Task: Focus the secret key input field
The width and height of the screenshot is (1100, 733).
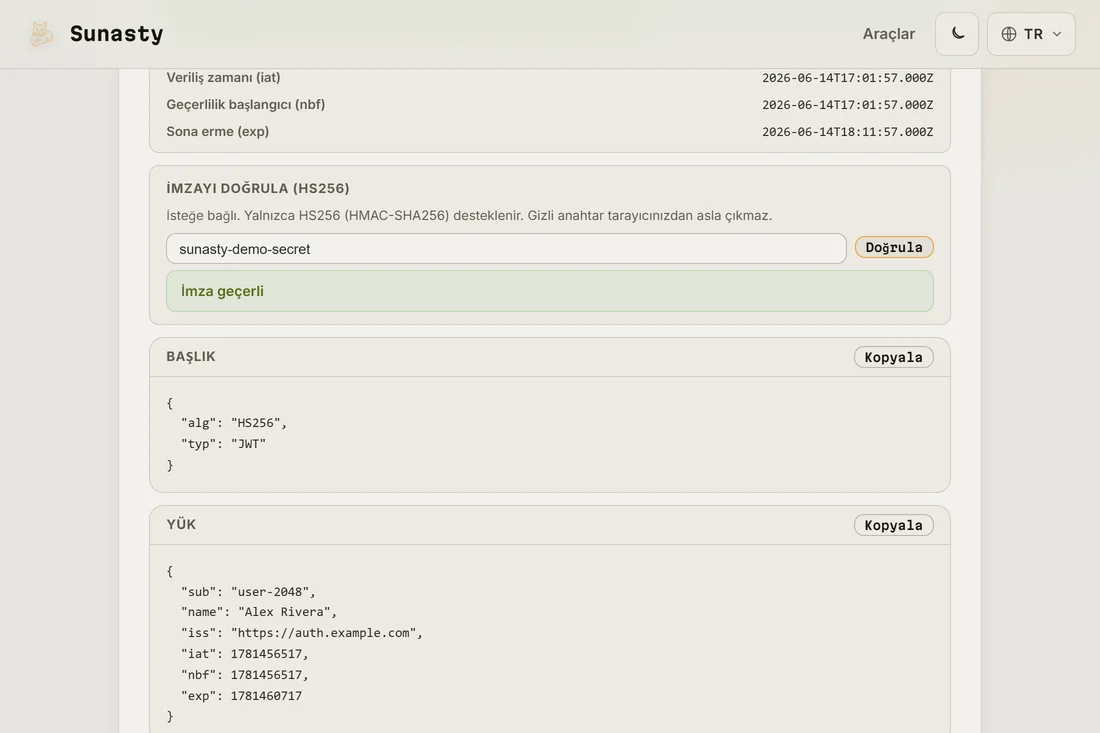Action: (506, 249)
